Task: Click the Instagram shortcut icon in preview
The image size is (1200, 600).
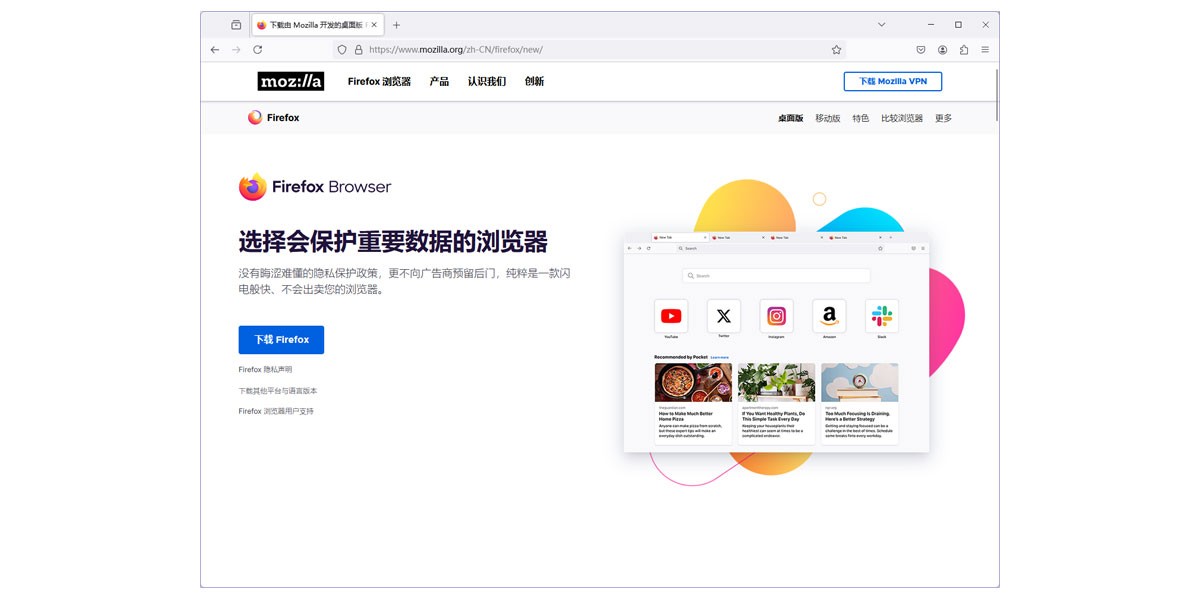Action: point(776,316)
